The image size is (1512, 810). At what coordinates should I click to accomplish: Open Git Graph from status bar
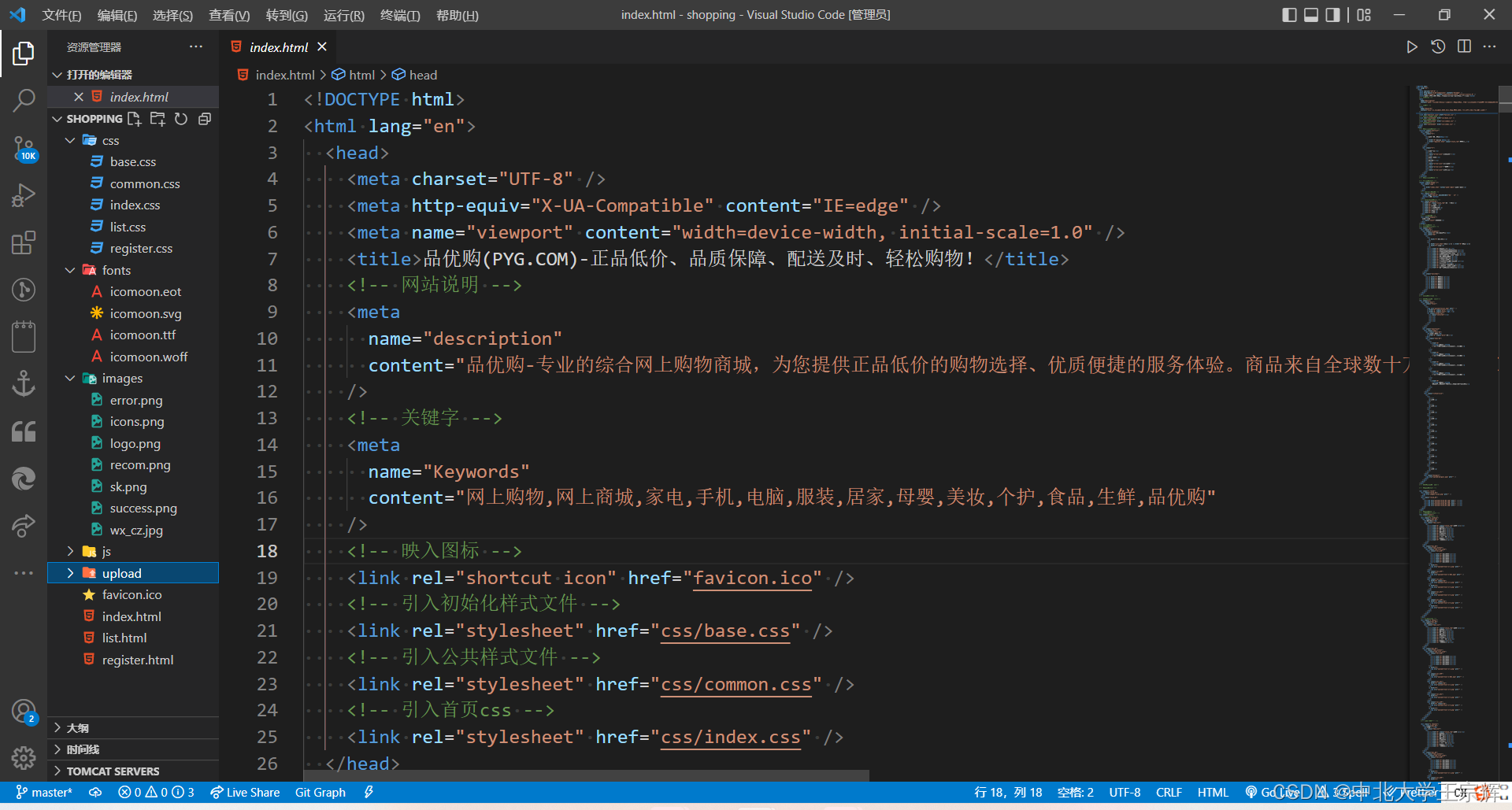click(320, 792)
